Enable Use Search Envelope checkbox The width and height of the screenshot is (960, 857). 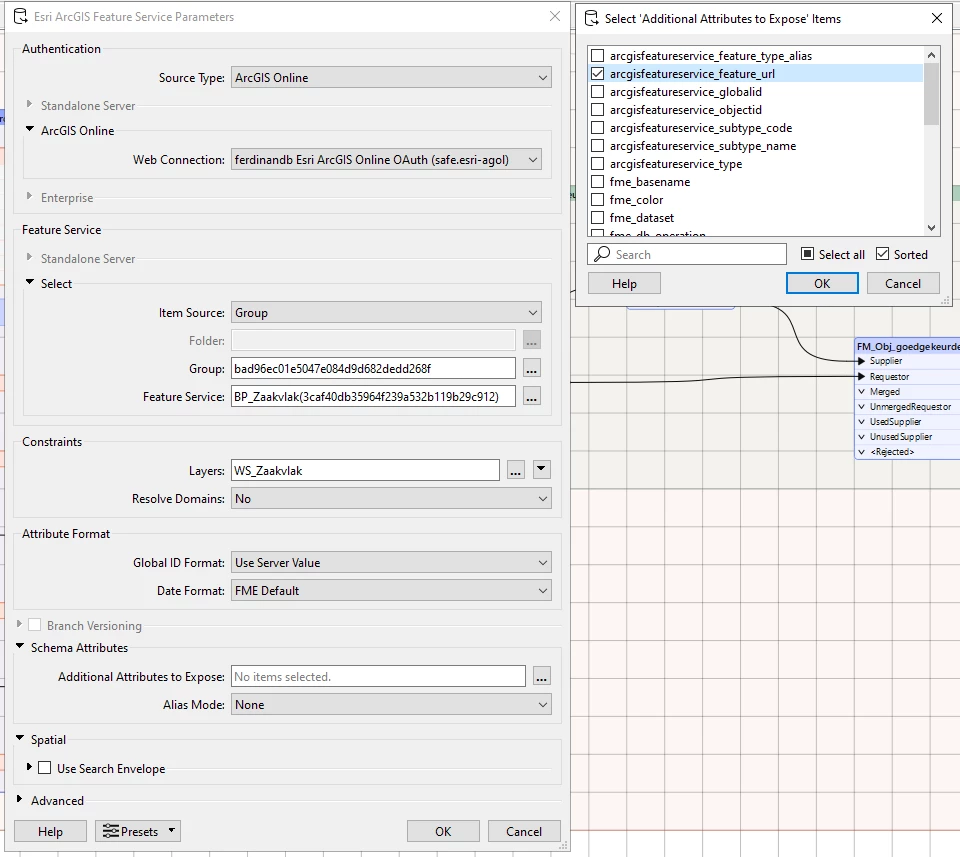(45, 768)
